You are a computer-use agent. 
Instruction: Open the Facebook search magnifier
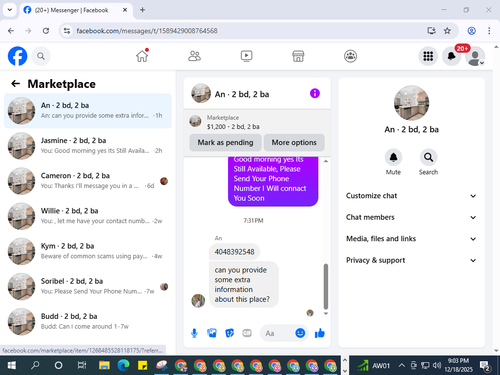pos(41,56)
